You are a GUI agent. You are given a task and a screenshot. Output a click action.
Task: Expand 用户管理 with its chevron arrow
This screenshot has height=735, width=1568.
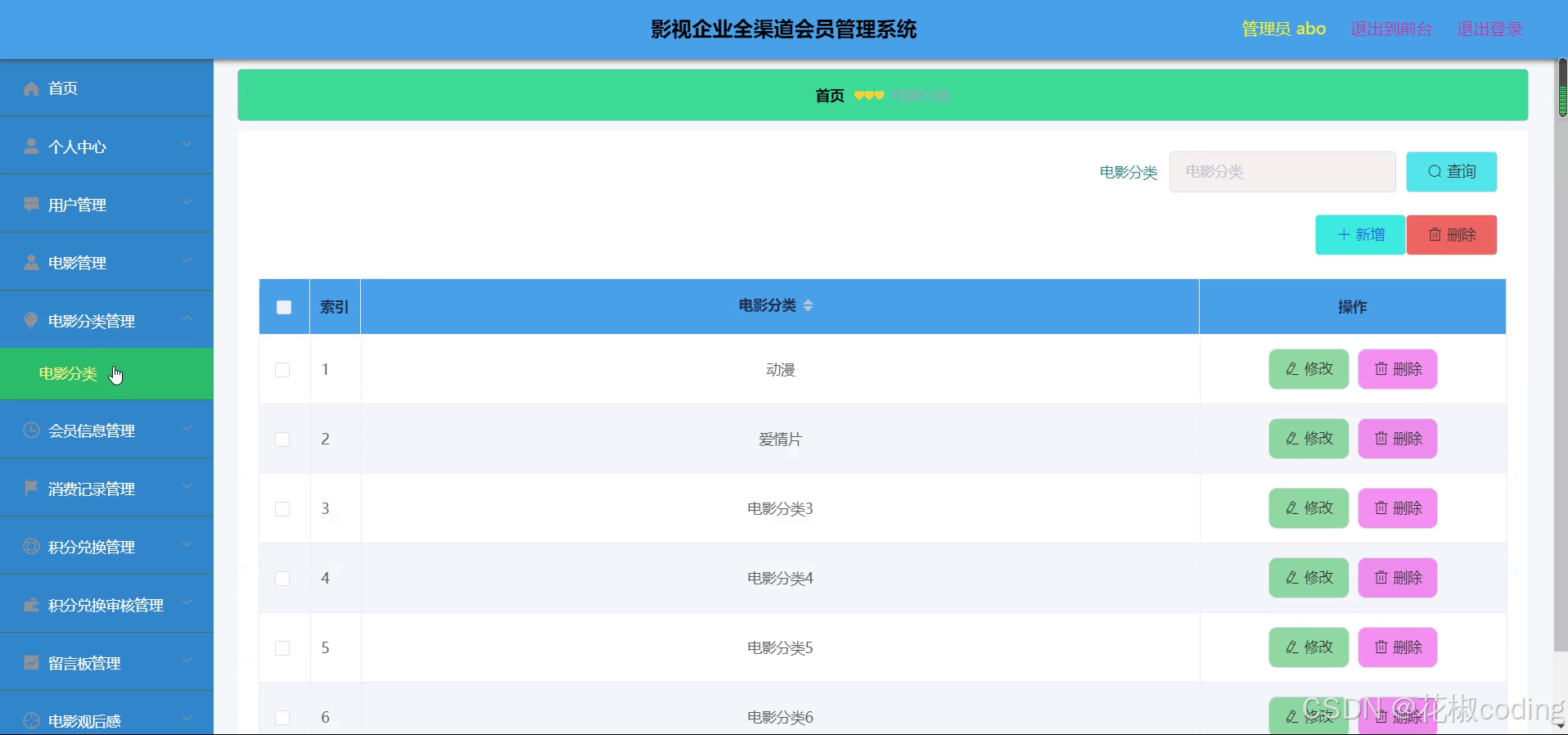[187, 202]
